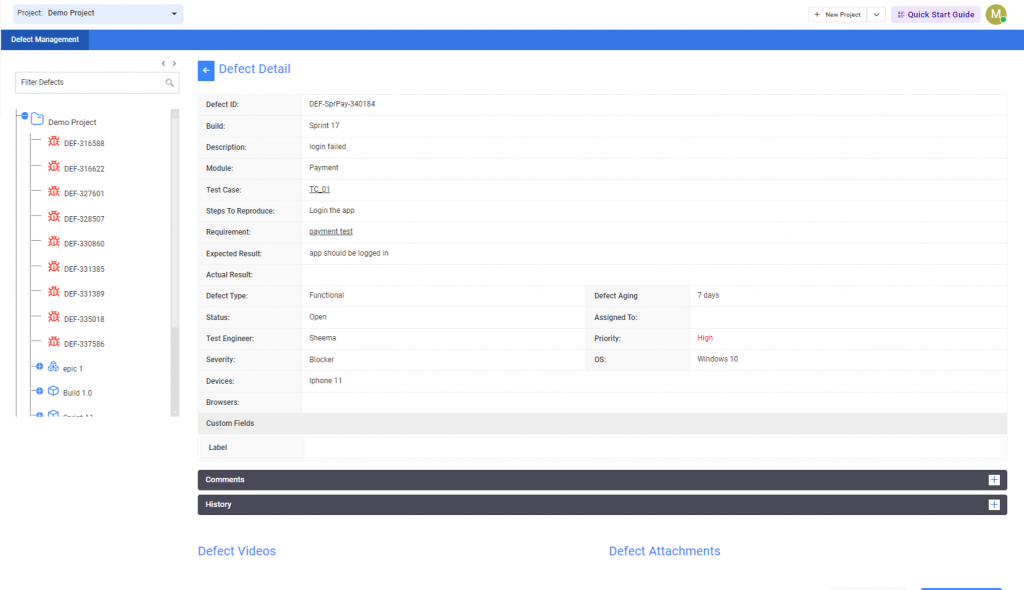Screen dimensions: 1024x590
Task: Click the Description value login failed
Action: tap(327, 146)
